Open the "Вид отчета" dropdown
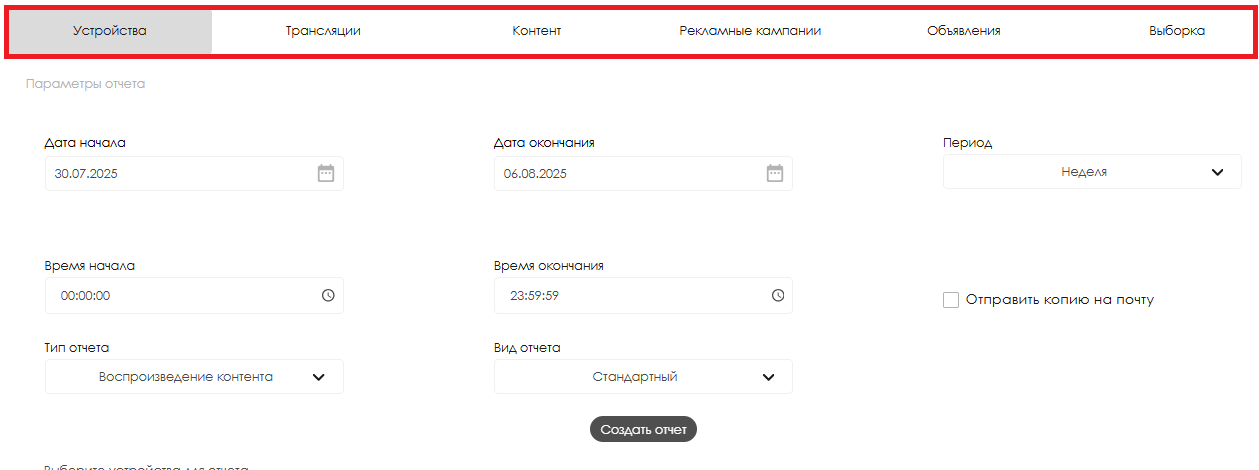 [x=643, y=377]
